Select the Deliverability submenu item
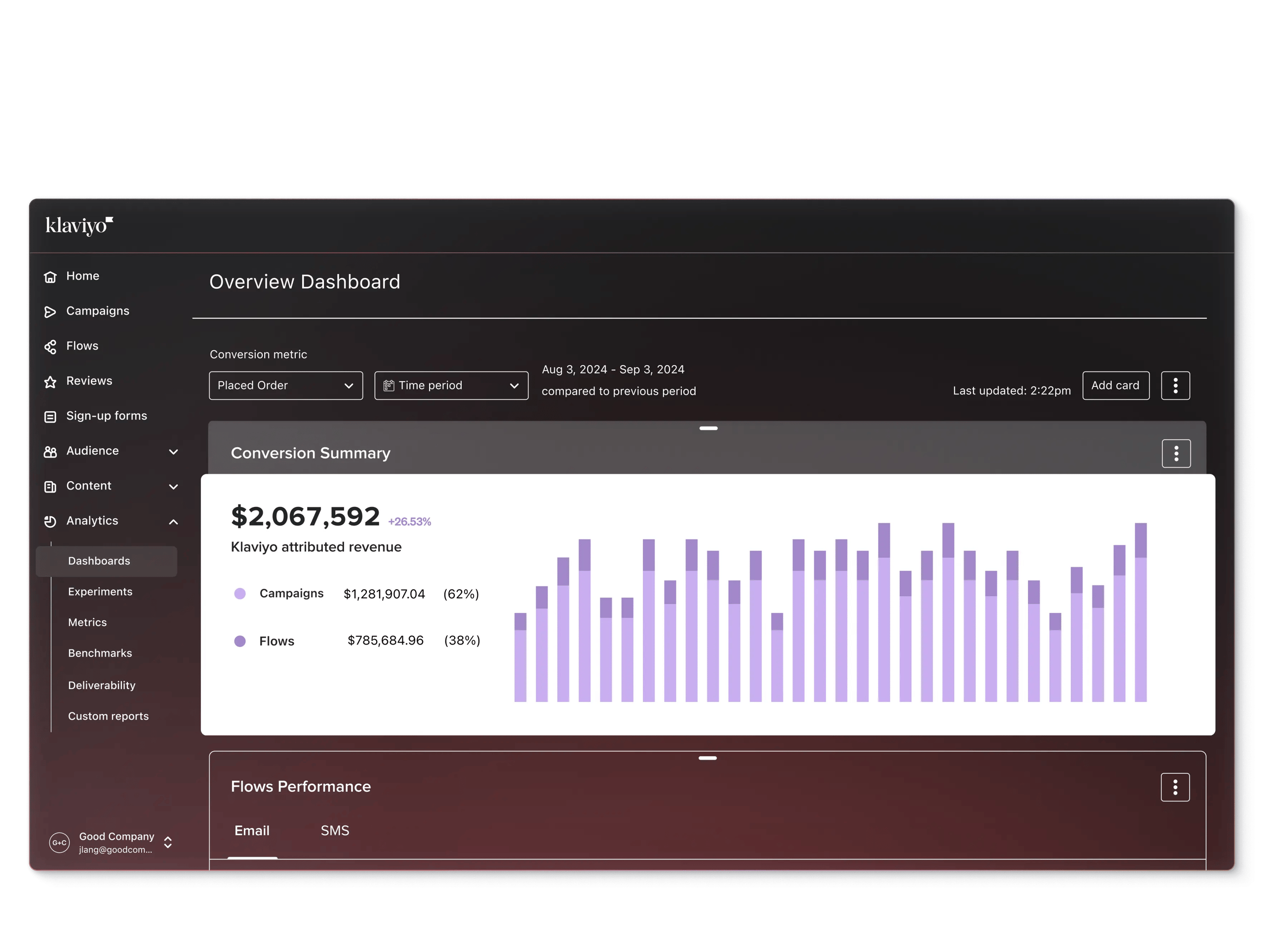Viewport: 1264px width, 952px height. pyautogui.click(x=102, y=685)
